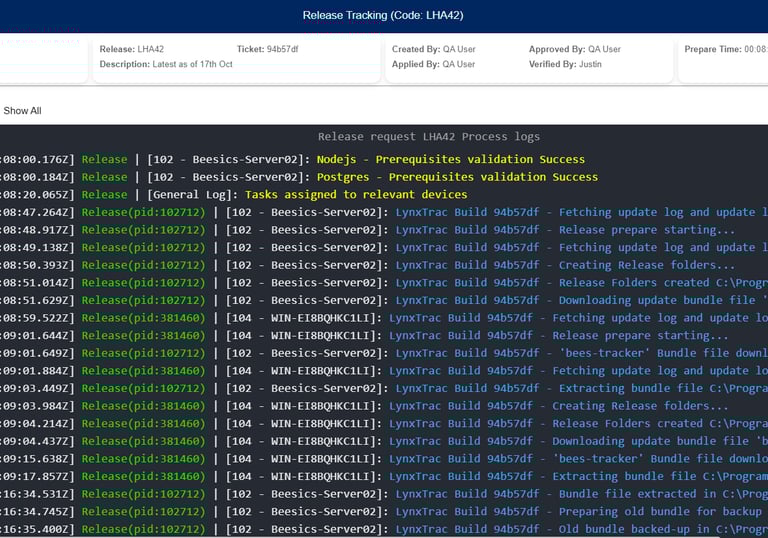768x538 pixels.
Task: Click Release(pid:381460) in the 08:59.522Z row
Action: pos(144,318)
